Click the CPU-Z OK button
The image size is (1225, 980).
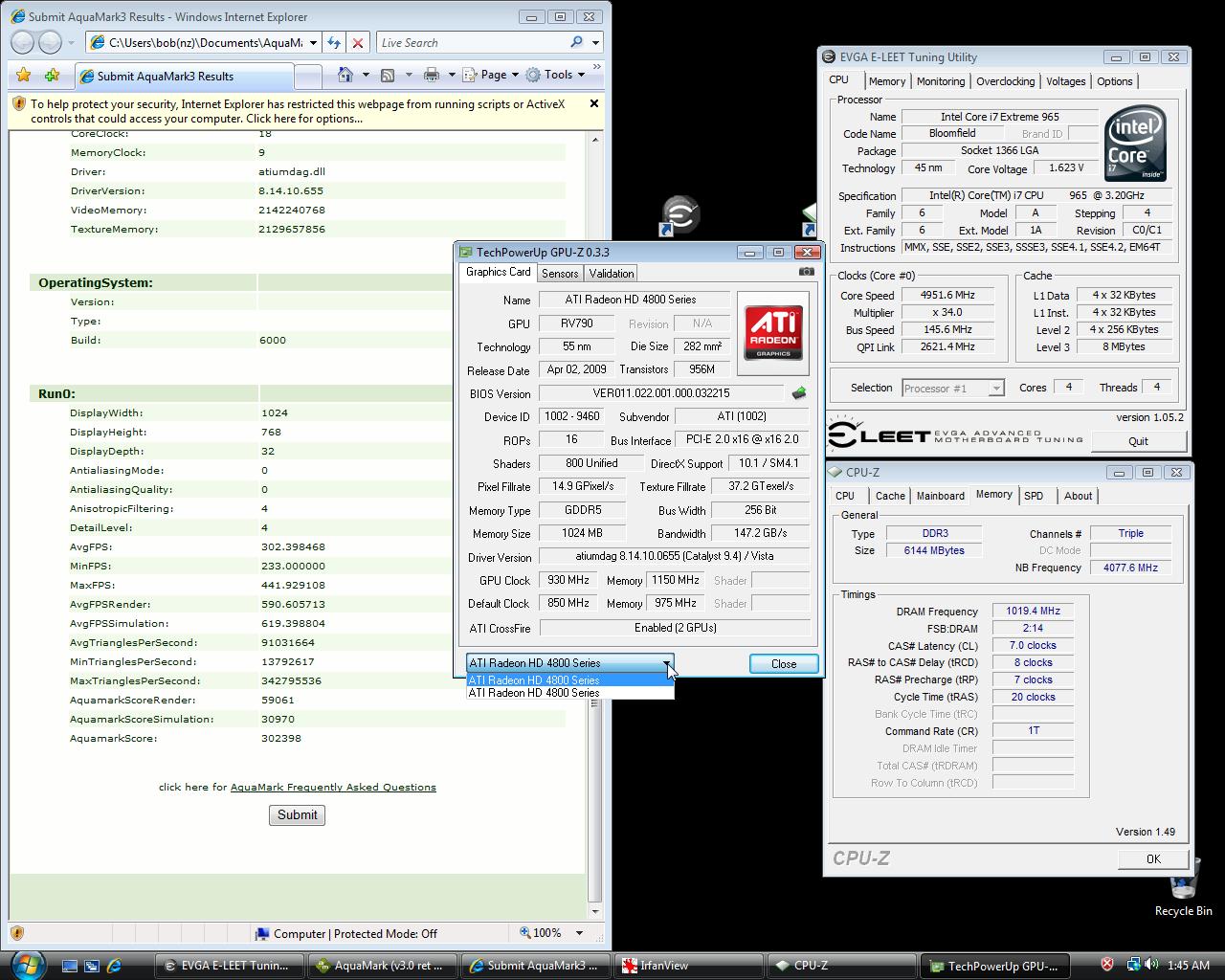[1153, 858]
